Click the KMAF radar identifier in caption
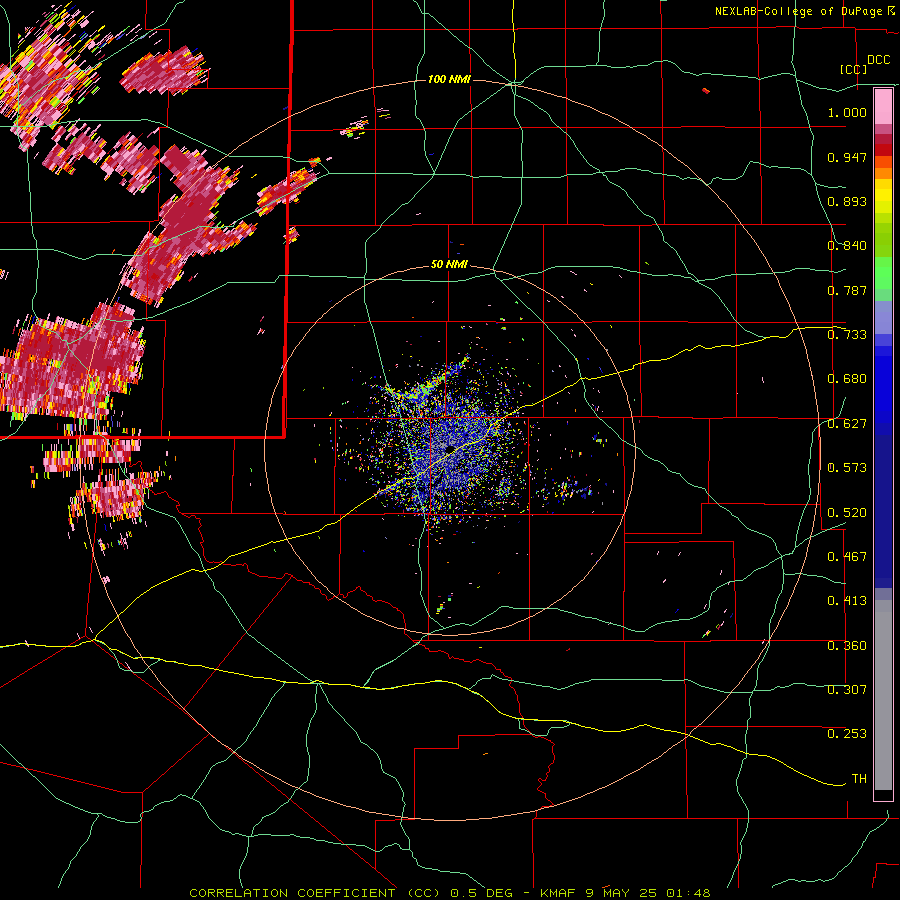Viewport: 900px width, 900px height. pyautogui.click(x=558, y=893)
